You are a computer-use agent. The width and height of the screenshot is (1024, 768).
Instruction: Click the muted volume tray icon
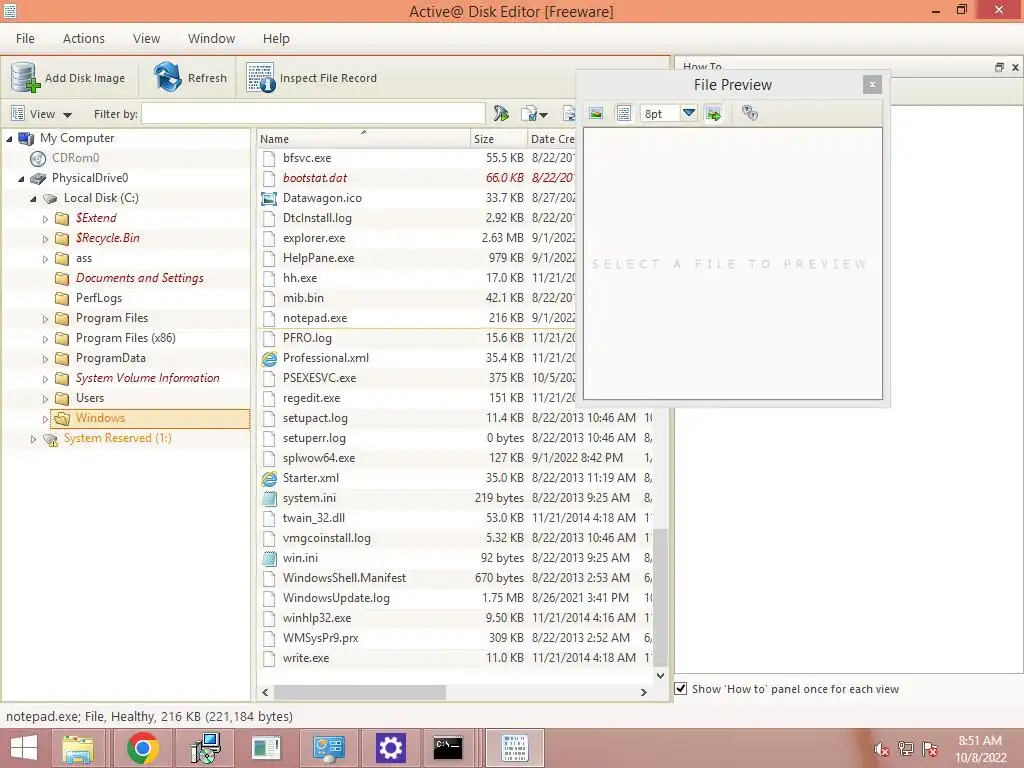881,749
